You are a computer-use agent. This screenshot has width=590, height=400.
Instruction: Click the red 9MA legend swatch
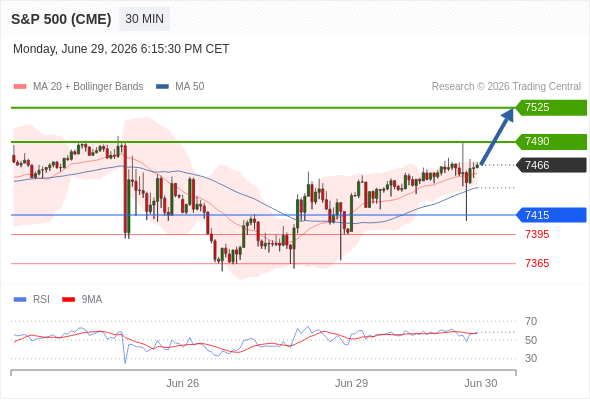[x=68, y=300]
